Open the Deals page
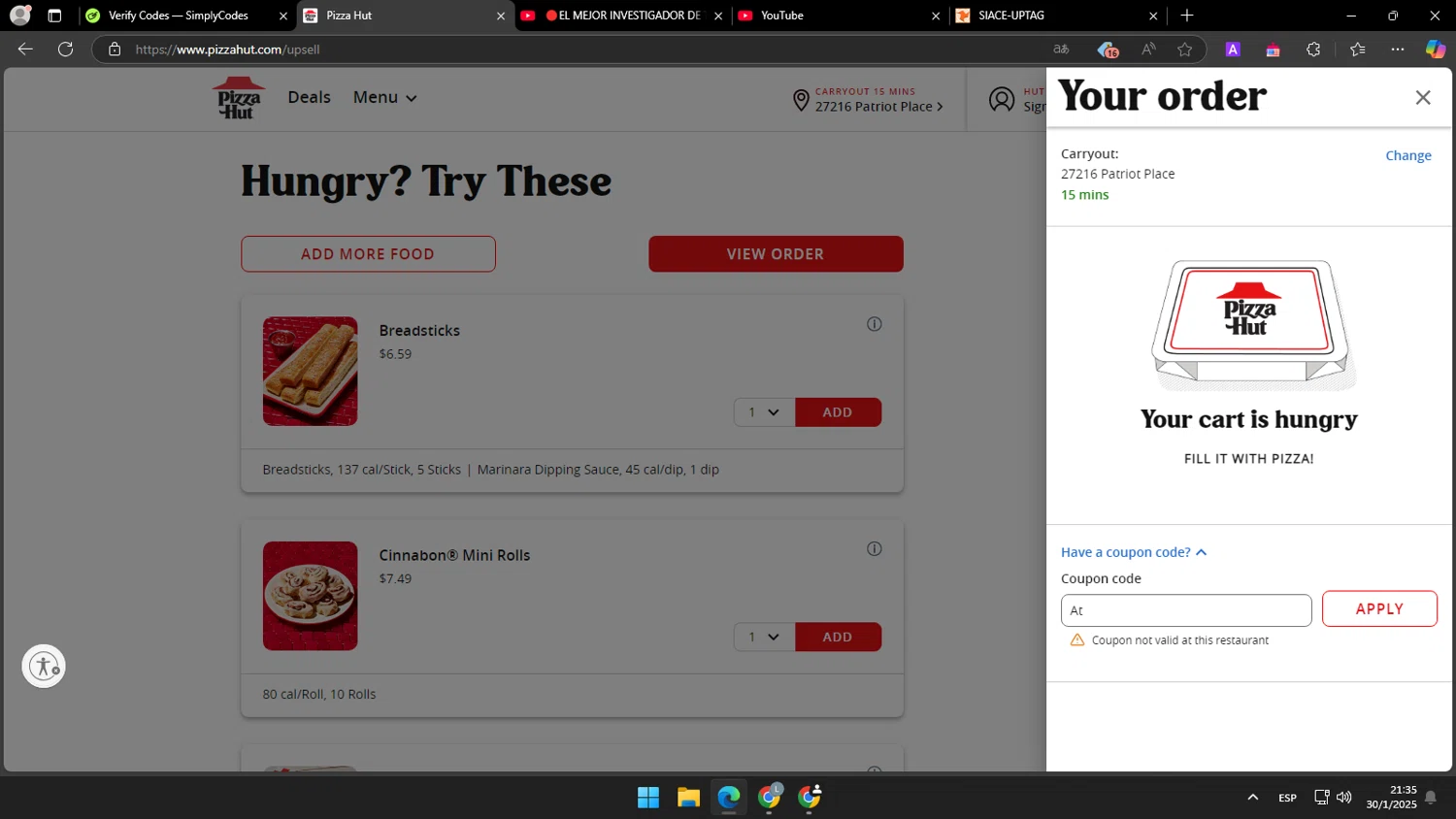 (x=309, y=97)
